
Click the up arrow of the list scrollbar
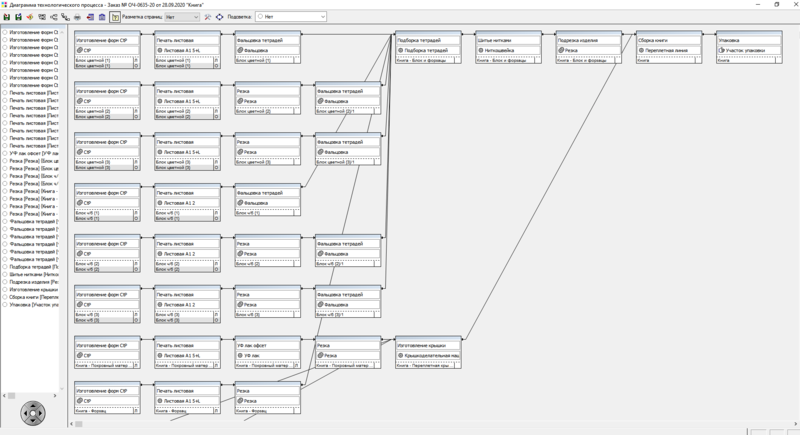coord(62,32)
